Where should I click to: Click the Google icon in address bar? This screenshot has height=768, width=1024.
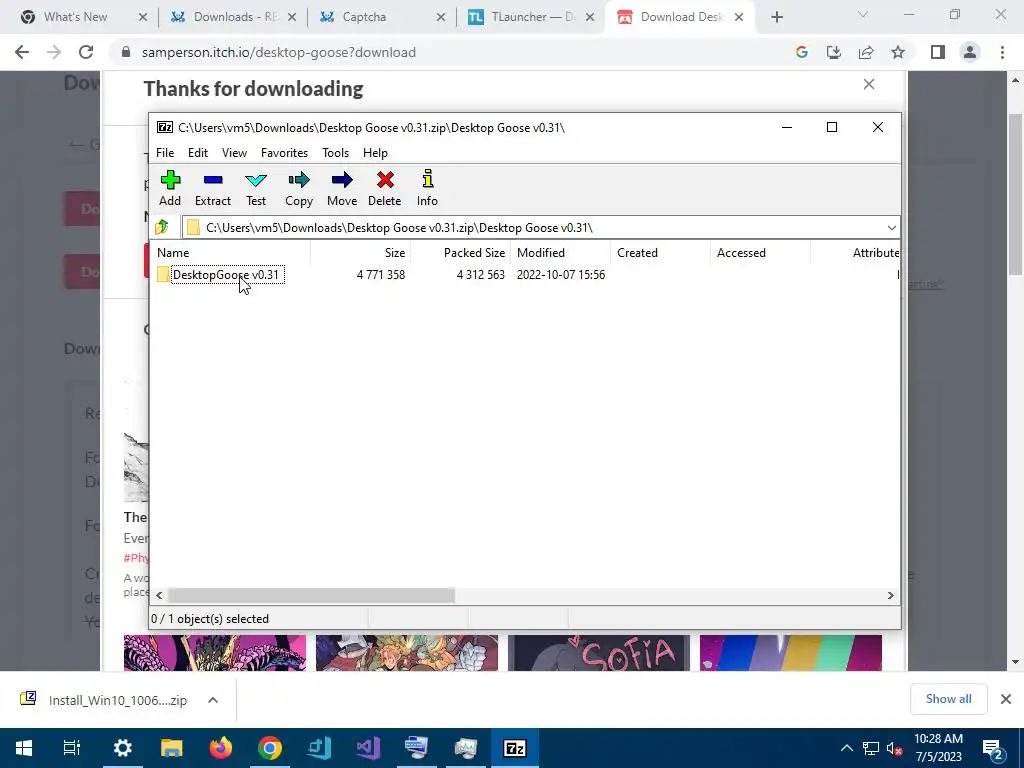pyautogui.click(x=801, y=52)
